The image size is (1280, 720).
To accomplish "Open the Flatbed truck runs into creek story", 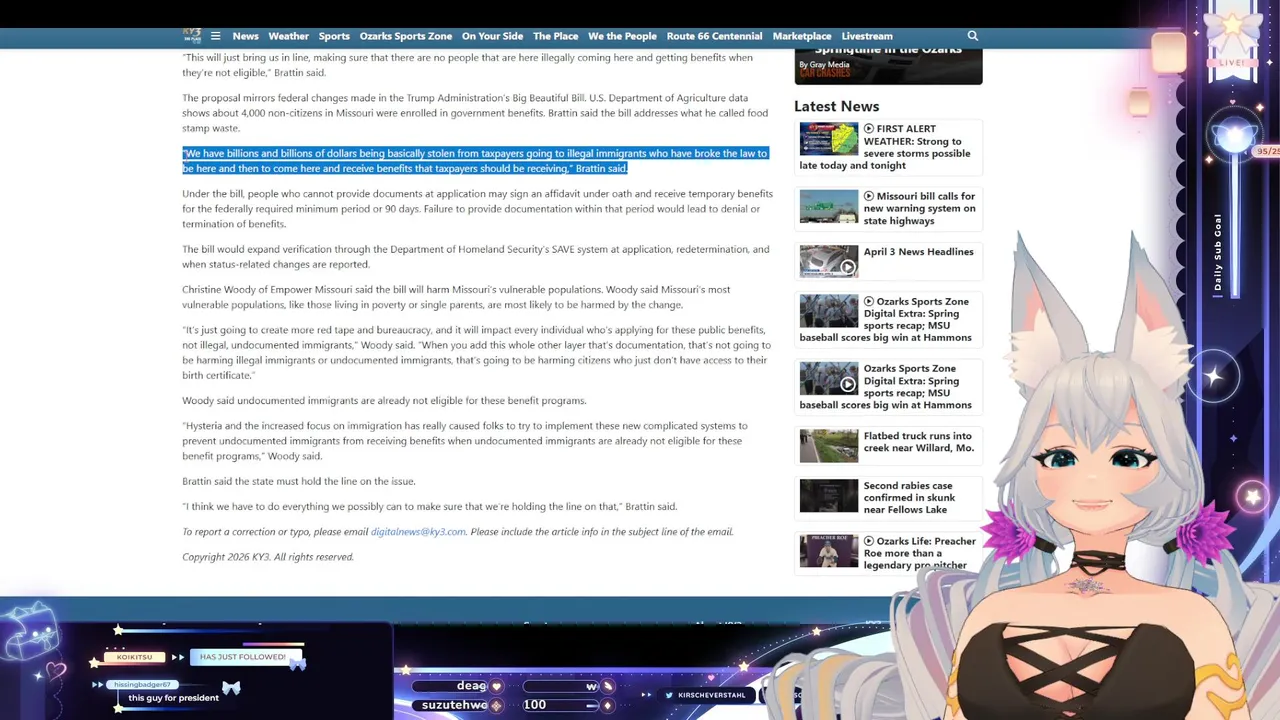I will (918, 442).
